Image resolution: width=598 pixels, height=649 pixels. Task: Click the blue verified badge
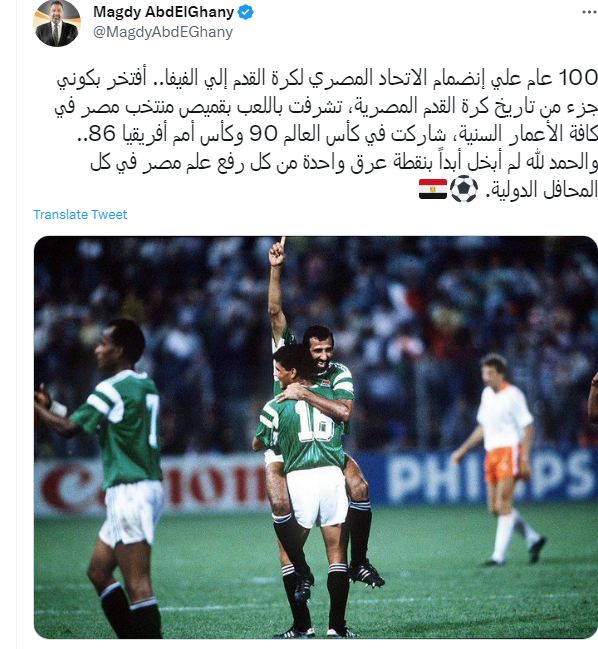click(x=246, y=12)
